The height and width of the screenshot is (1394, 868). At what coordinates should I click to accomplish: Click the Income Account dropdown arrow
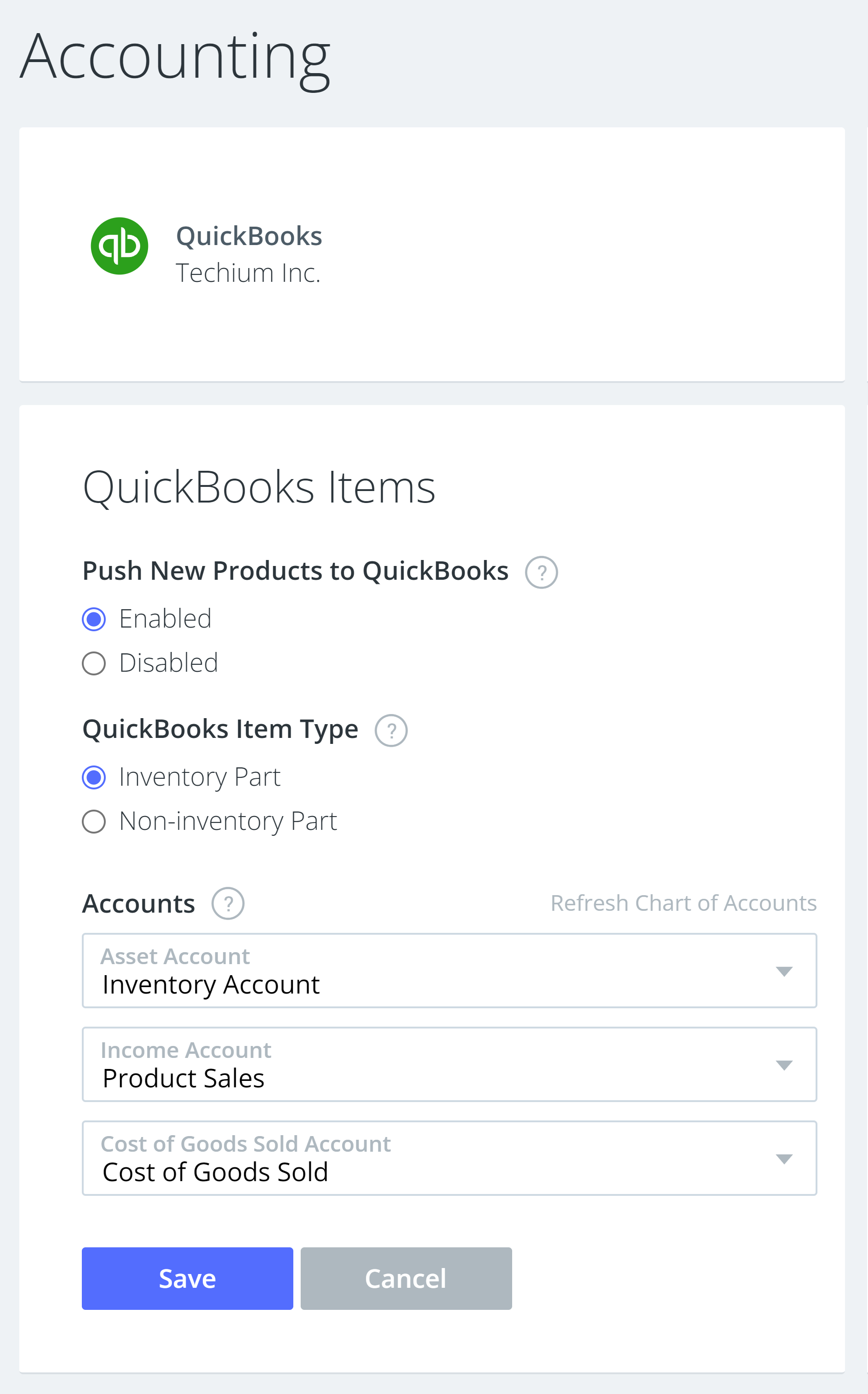(x=785, y=1064)
